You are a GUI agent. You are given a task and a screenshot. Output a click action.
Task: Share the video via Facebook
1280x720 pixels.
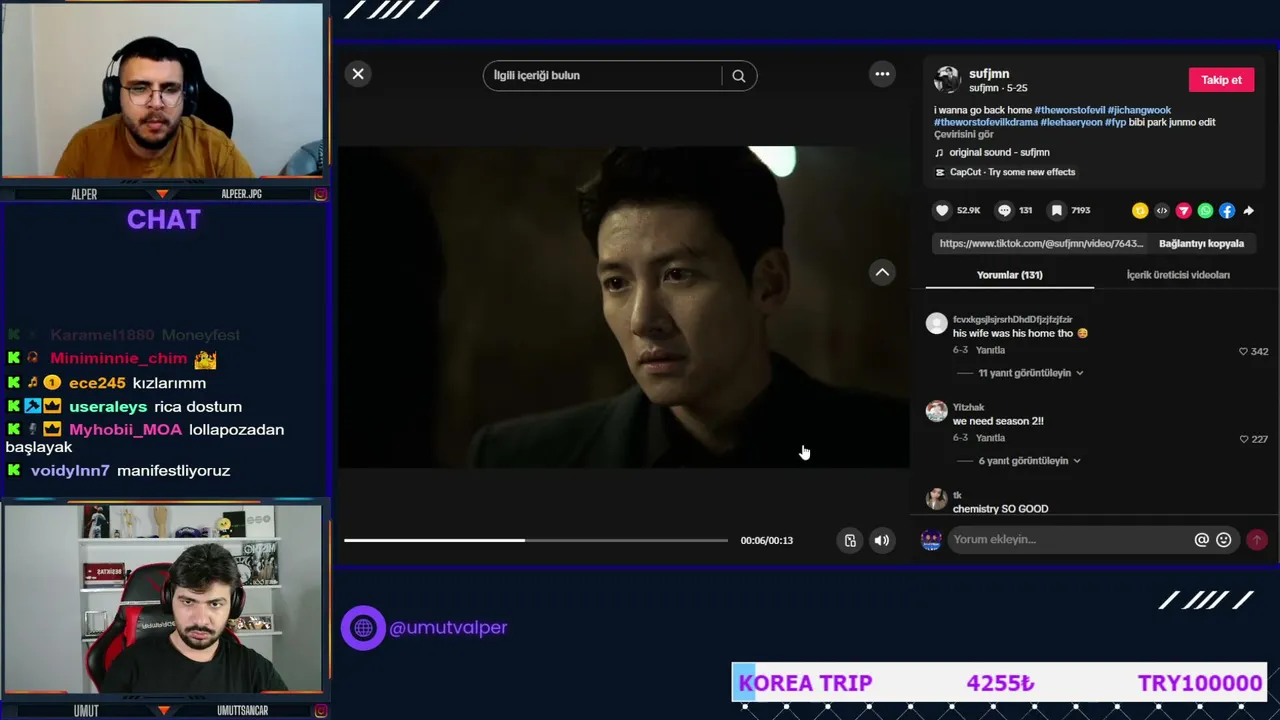[1227, 211]
